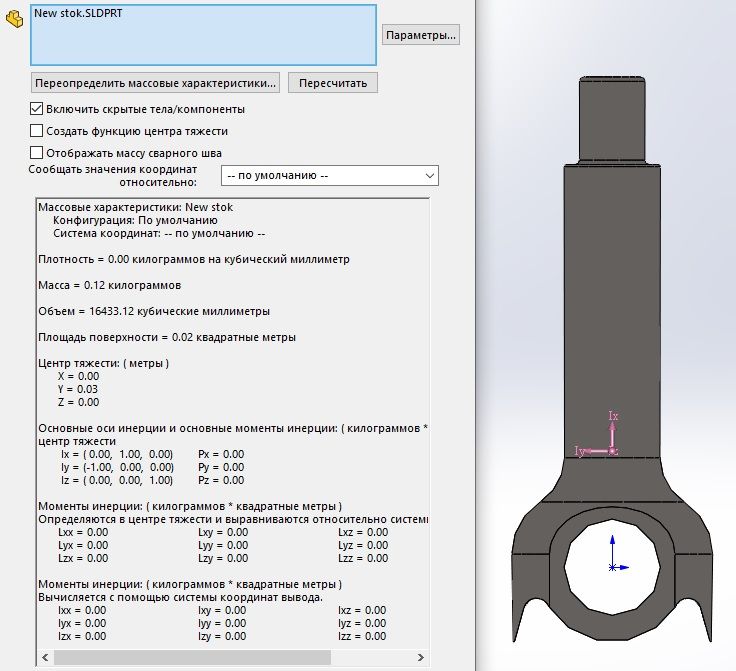The height and width of the screenshot is (671, 736).
Task: Enable Отображать массу сварного шва checkbox
Action: 37,153
